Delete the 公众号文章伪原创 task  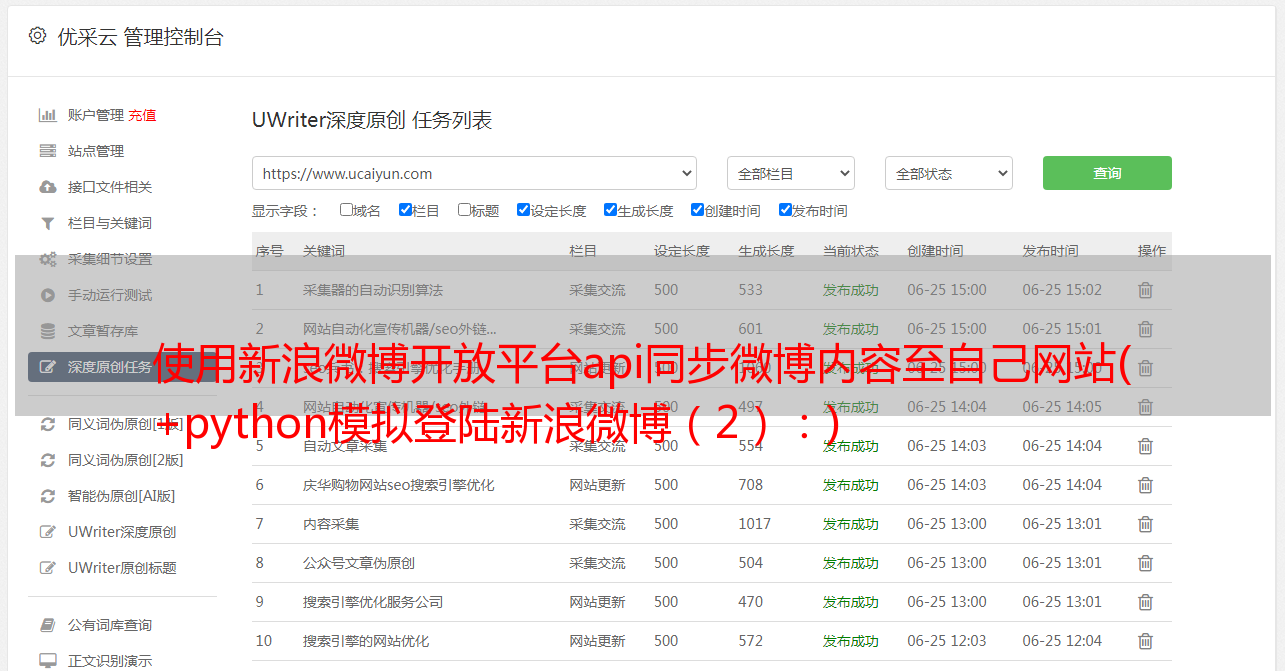click(1146, 563)
